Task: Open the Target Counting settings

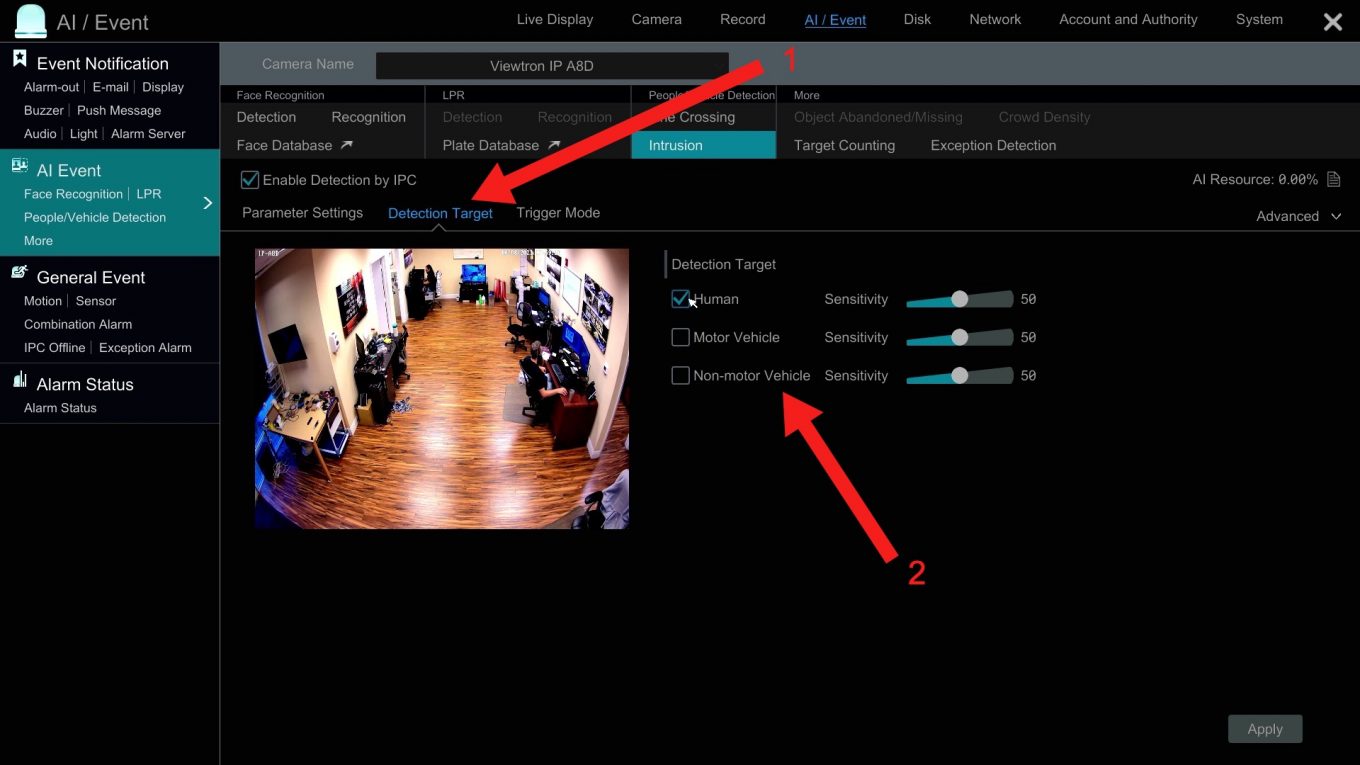Action: coord(843,144)
